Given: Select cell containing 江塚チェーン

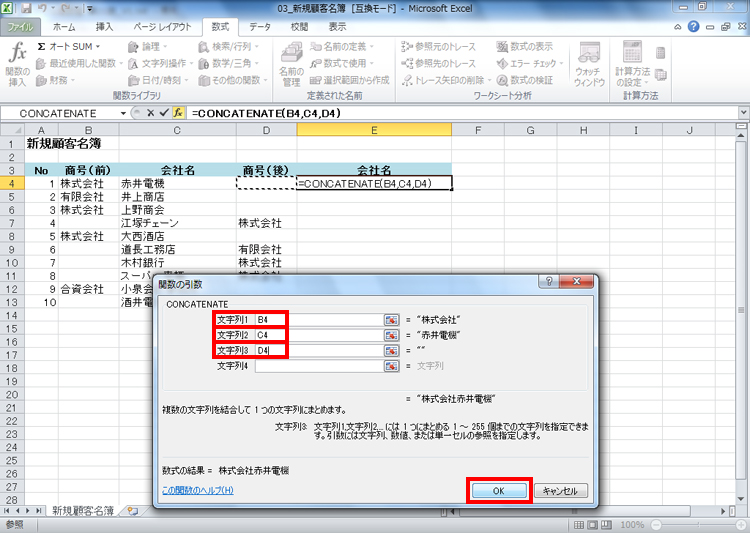Looking at the screenshot, I should (177, 223).
